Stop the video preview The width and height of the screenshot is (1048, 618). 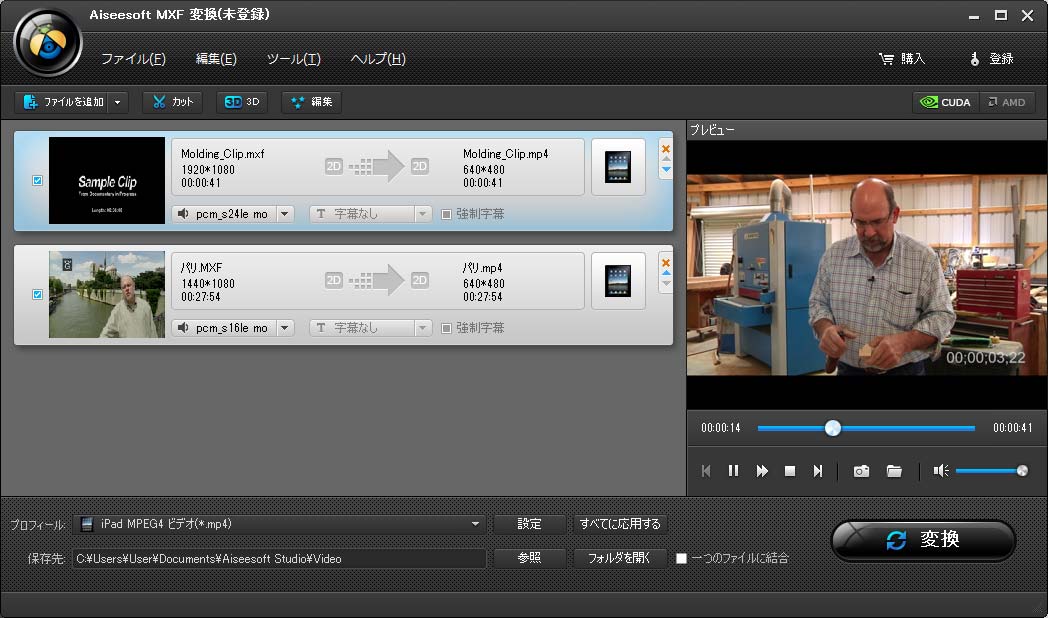(790, 471)
